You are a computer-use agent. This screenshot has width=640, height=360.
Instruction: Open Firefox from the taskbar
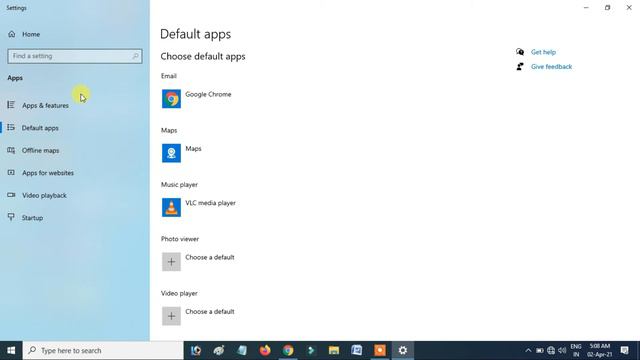(265, 350)
